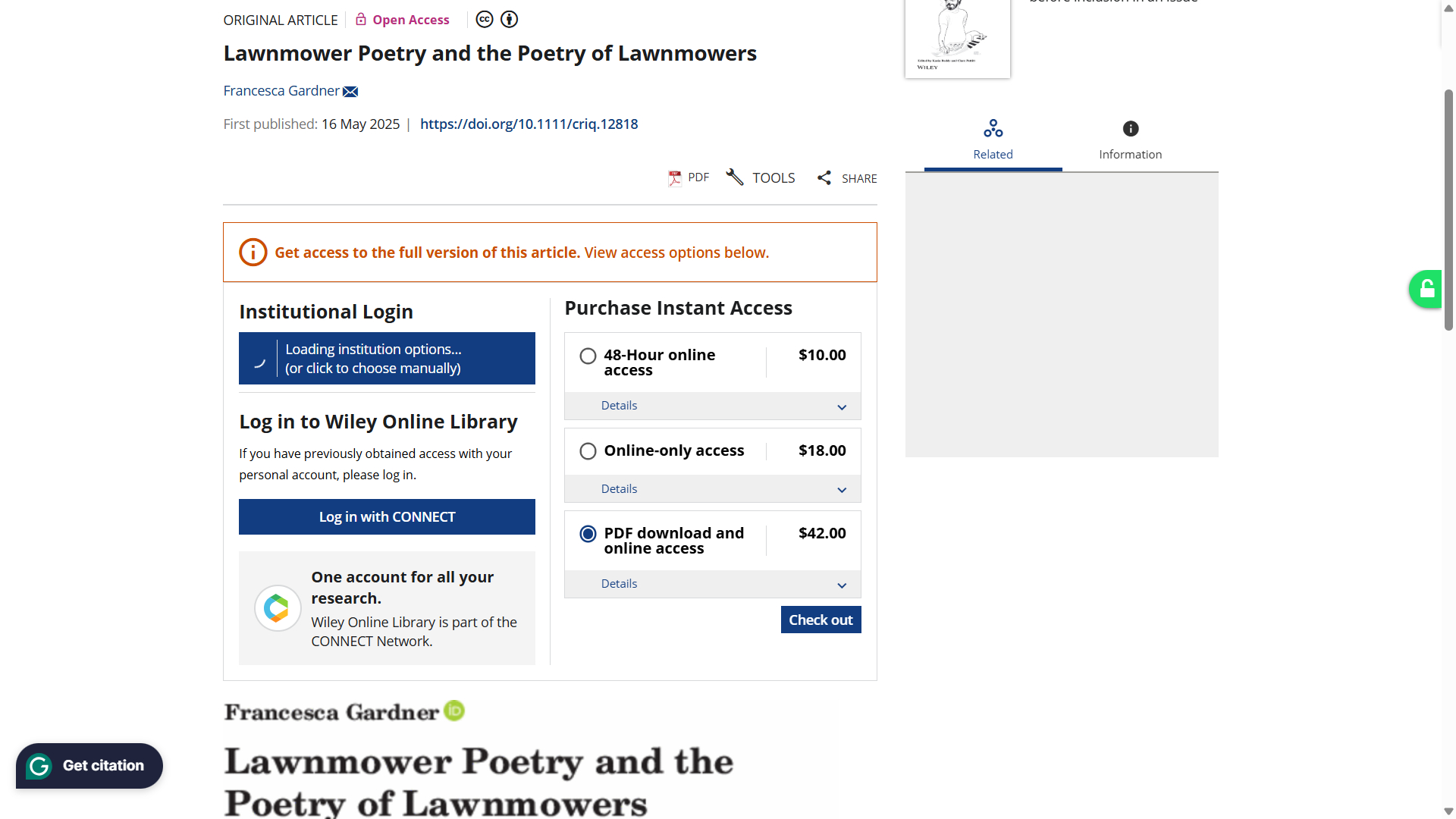Open the Tools wrench icon
Viewport: 1456px width, 819px height.
click(x=734, y=177)
